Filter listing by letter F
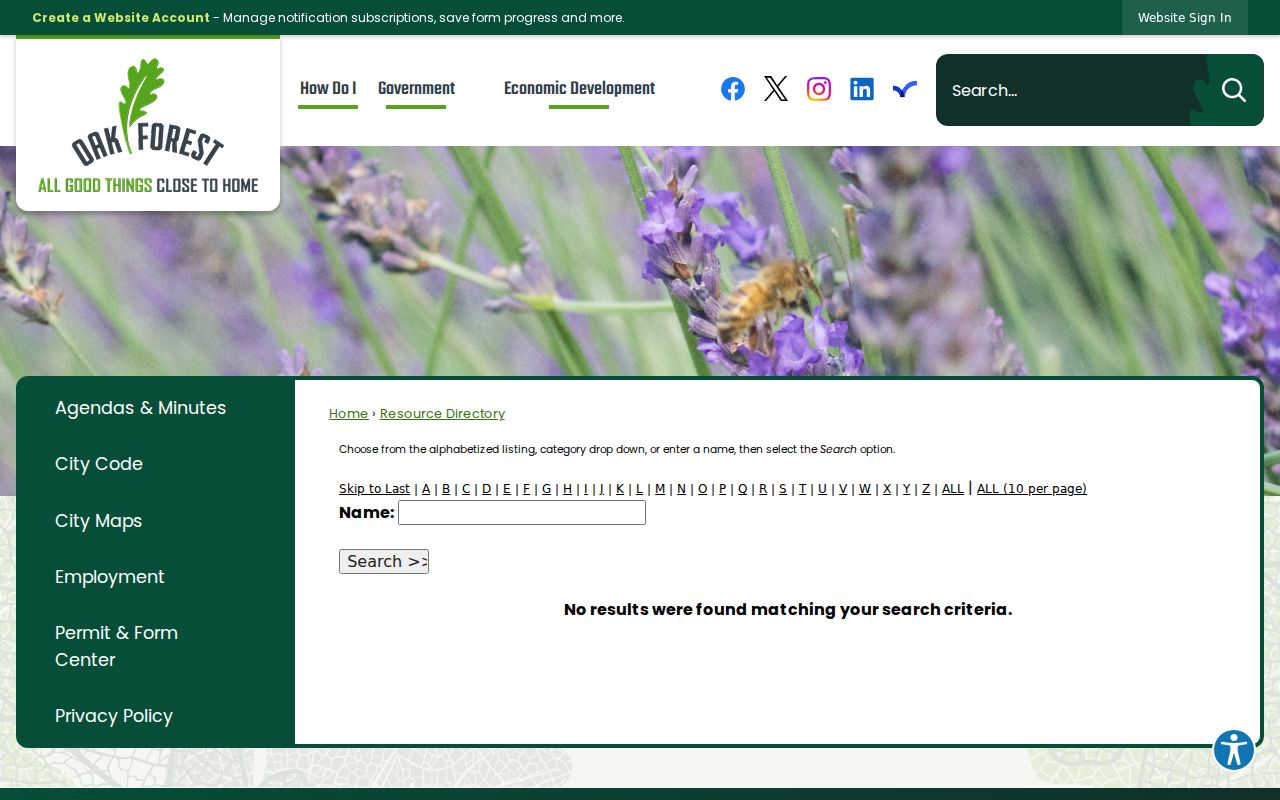The image size is (1280, 800). point(527,489)
